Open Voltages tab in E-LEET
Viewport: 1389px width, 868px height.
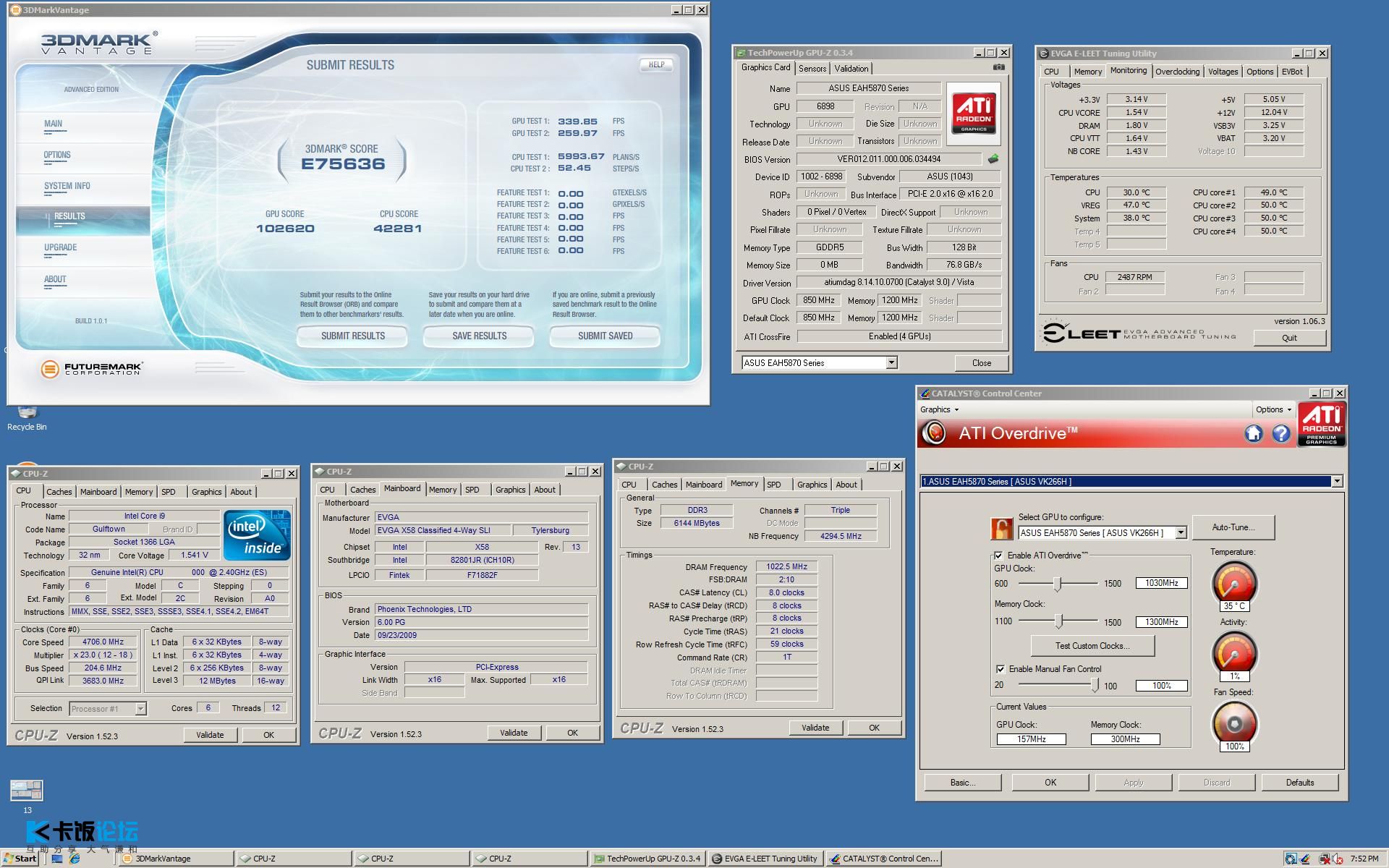point(1223,72)
